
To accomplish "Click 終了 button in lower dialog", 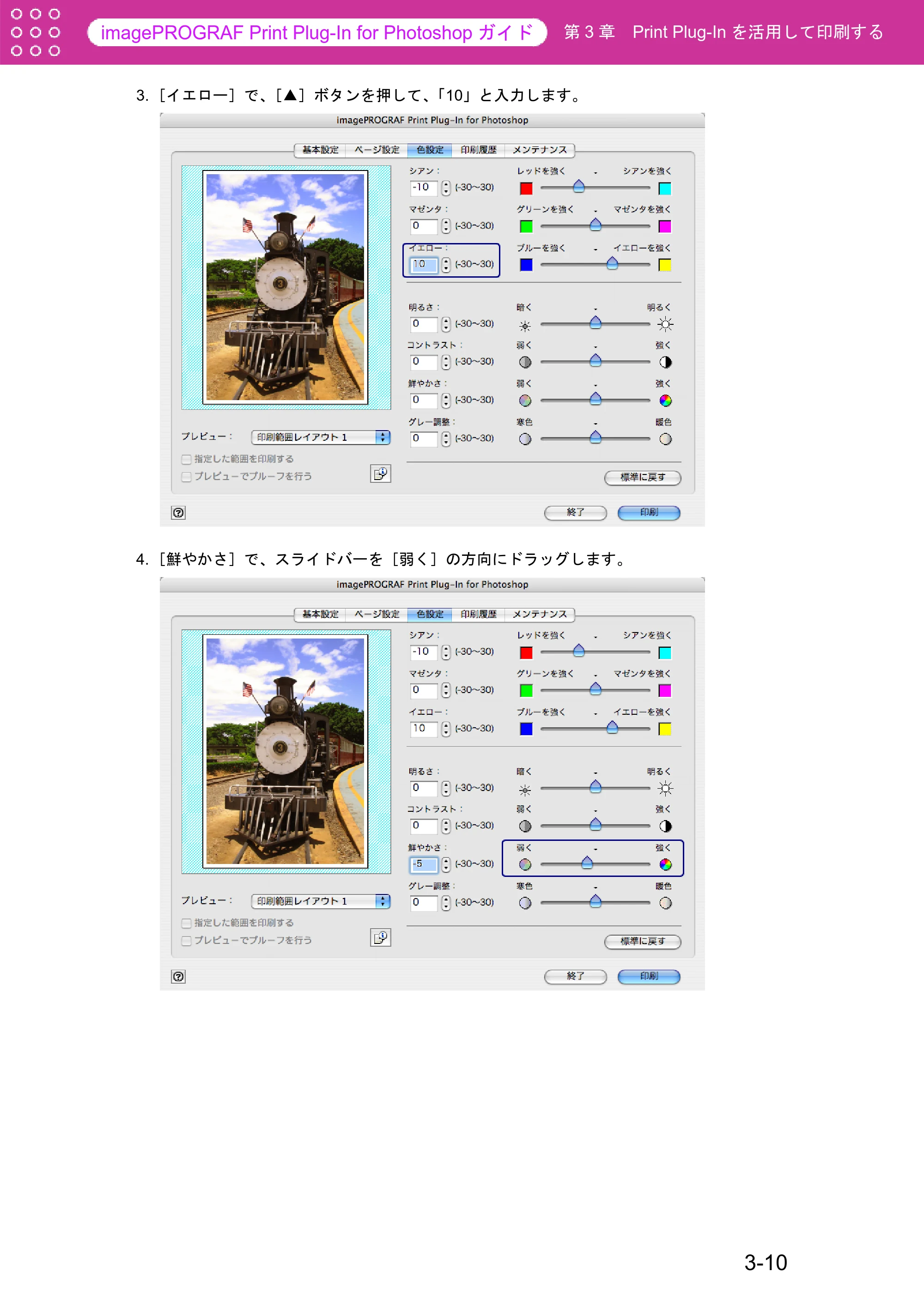I will pos(575,976).
